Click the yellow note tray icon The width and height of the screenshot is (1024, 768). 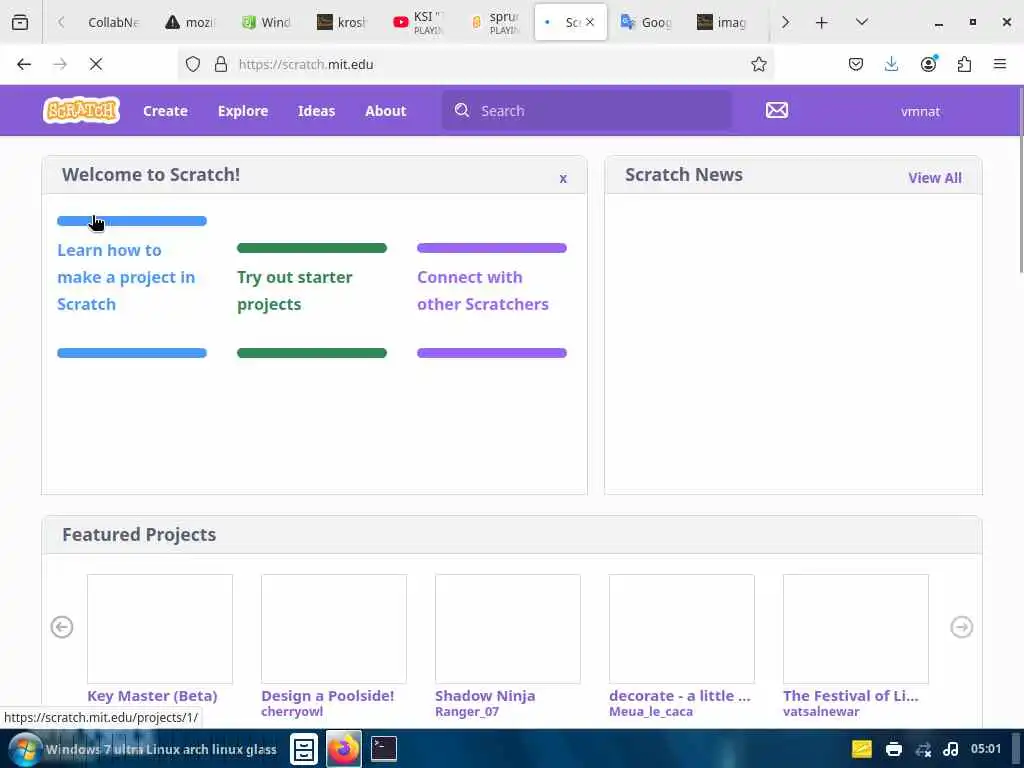[862, 749]
